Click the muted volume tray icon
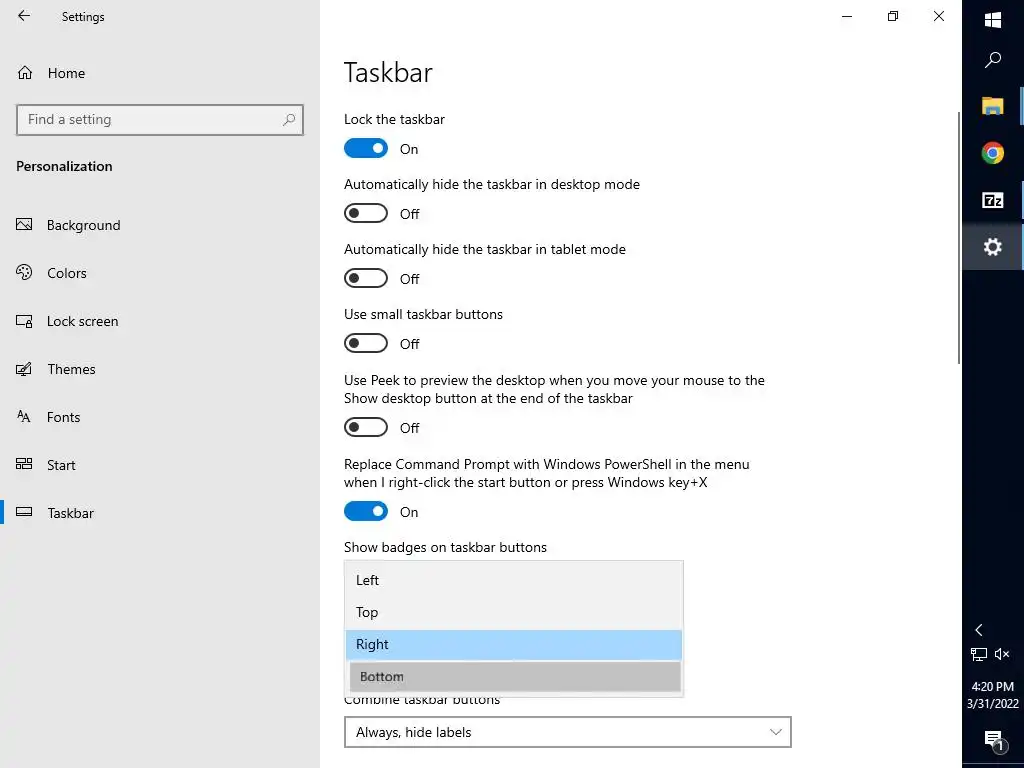Viewport: 1024px width, 768px height. click(x=1002, y=654)
